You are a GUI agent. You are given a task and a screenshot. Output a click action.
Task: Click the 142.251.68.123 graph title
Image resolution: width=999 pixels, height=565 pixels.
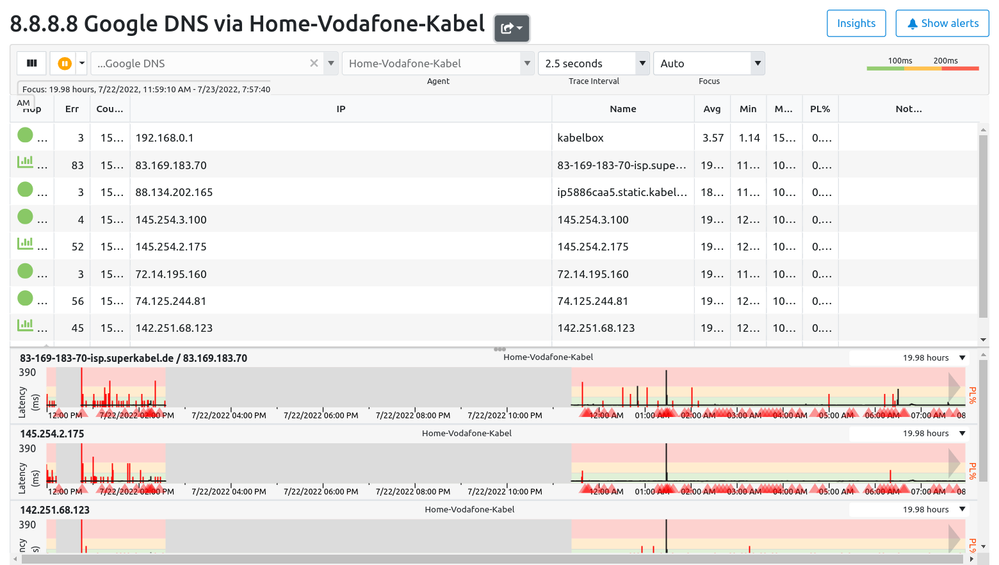click(x=55, y=510)
